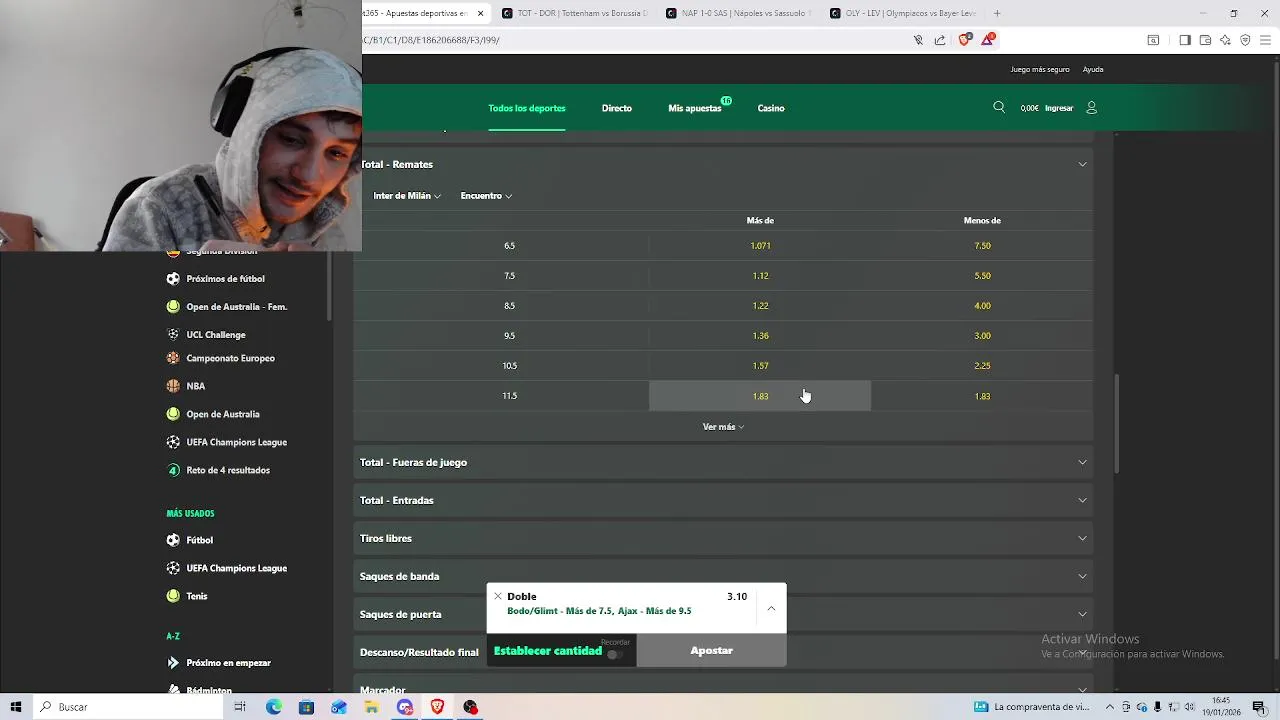Expand the Saques de banda market
This screenshot has height=720, width=1280.
click(x=723, y=576)
